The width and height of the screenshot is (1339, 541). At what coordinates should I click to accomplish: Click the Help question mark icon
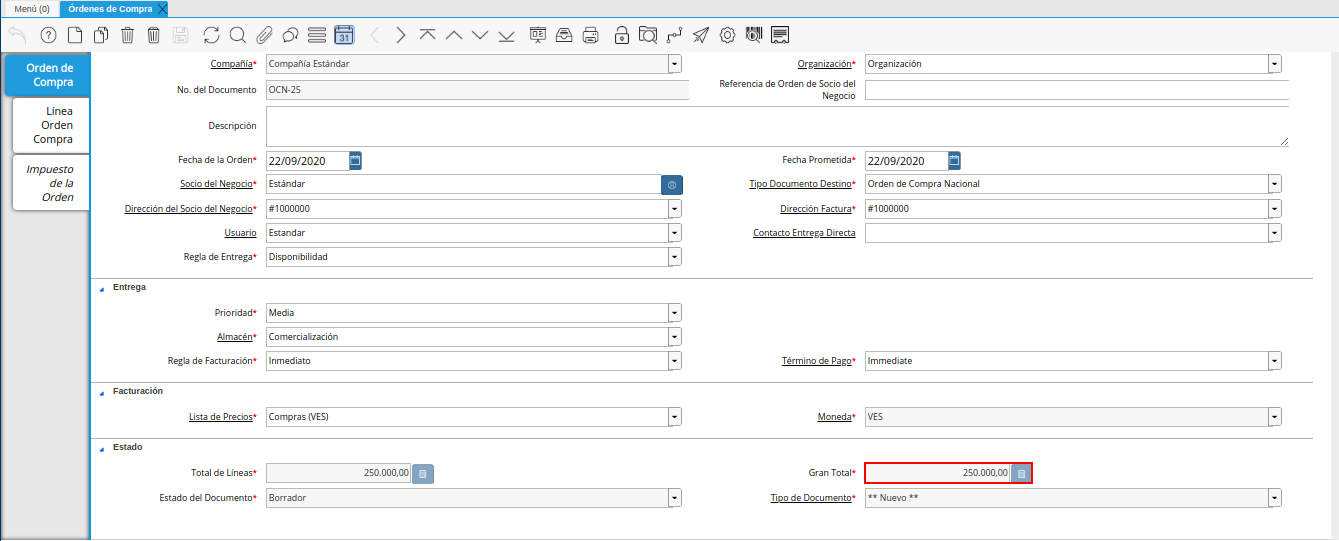(48, 35)
